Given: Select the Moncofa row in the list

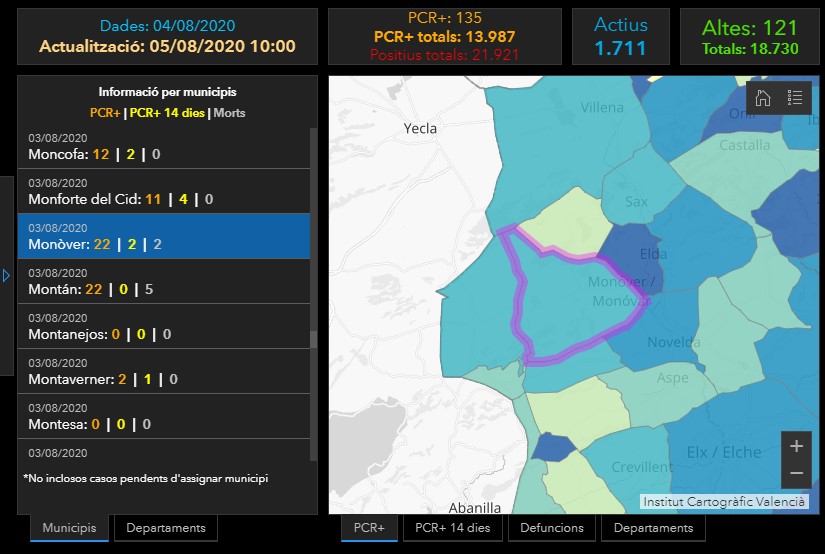Looking at the screenshot, I should click(164, 147).
